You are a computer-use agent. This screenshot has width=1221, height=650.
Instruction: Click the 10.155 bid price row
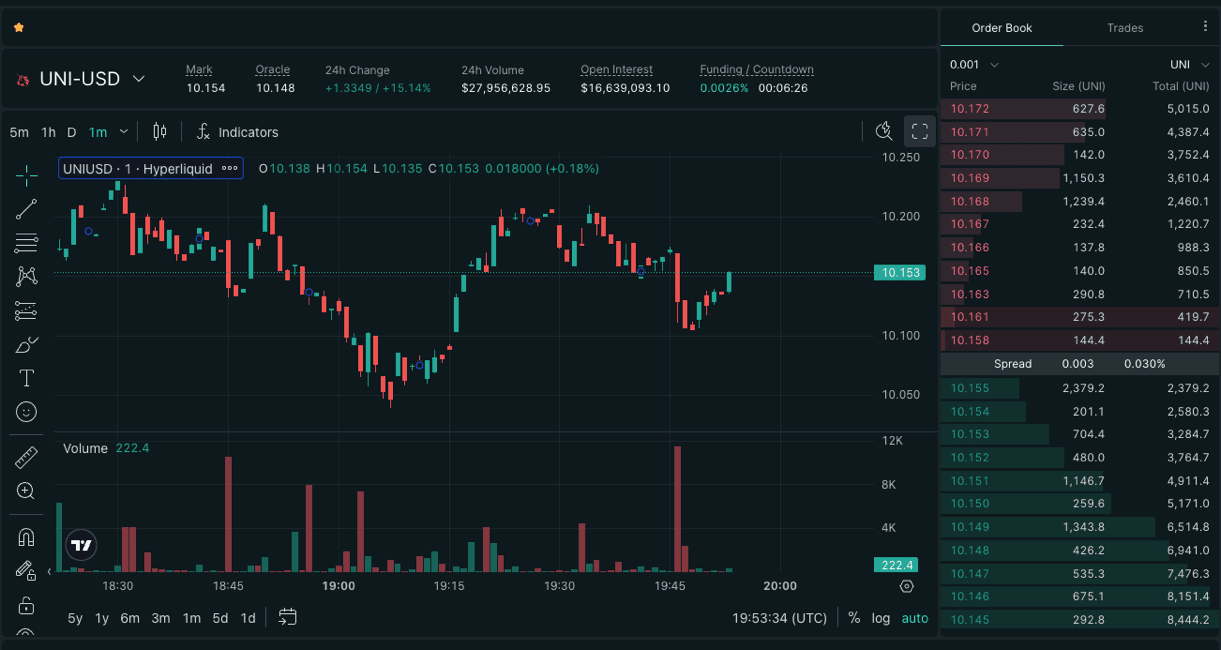point(1080,388)
